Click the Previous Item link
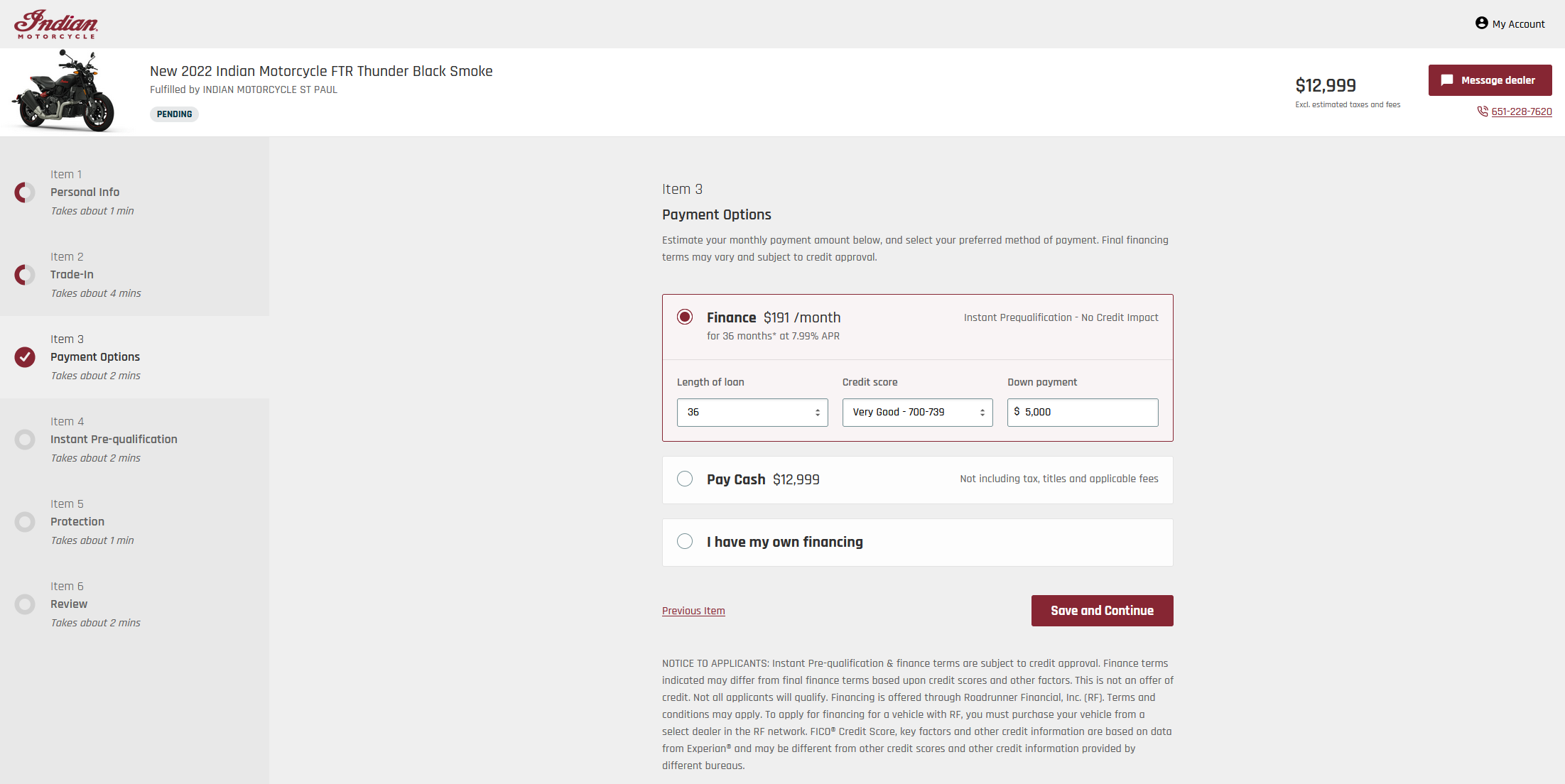The width and height of the screenshot is (1565, 784). [693, 611]
